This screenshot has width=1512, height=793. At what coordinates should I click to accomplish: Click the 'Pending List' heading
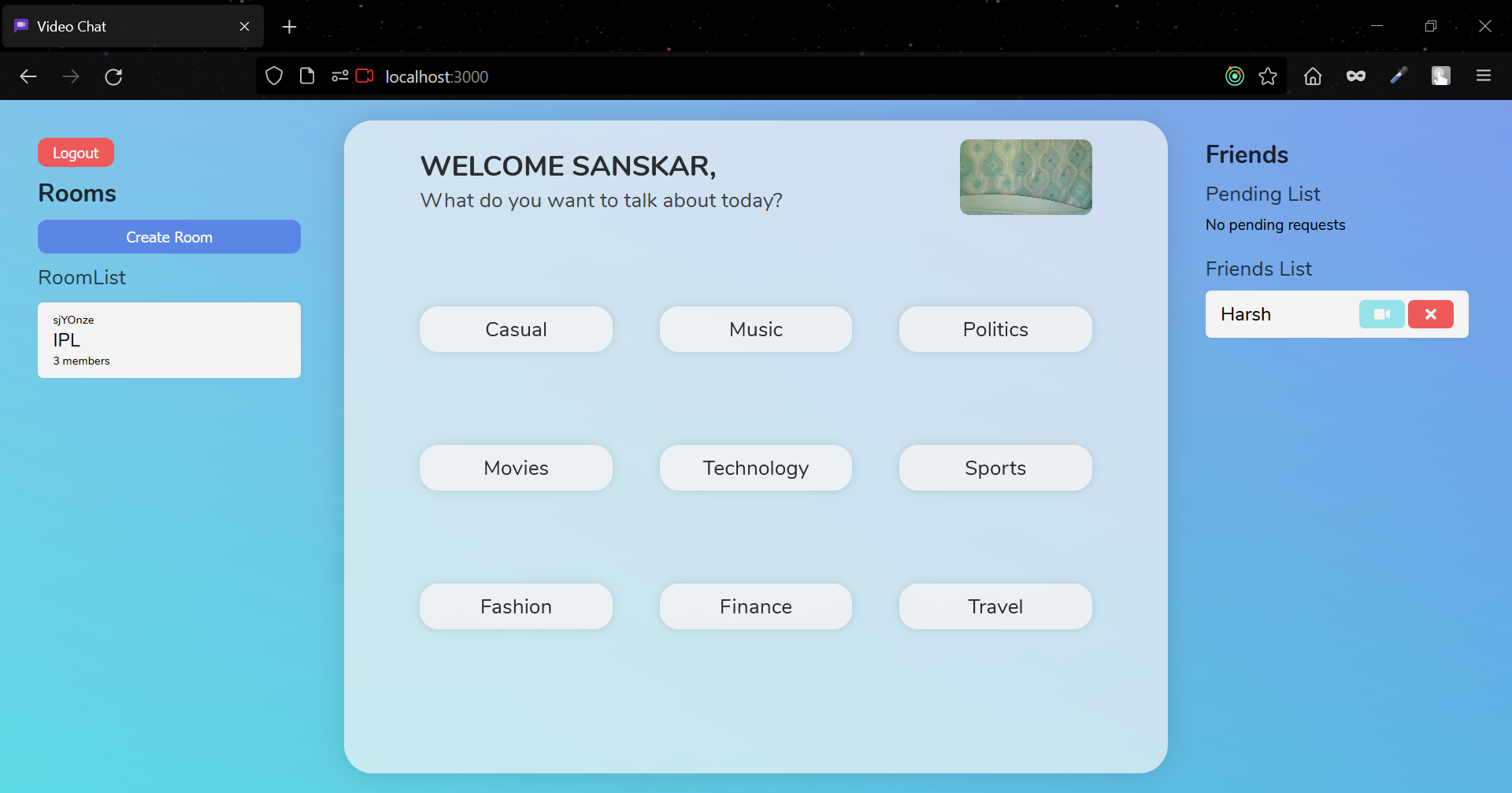point(1263,194)
